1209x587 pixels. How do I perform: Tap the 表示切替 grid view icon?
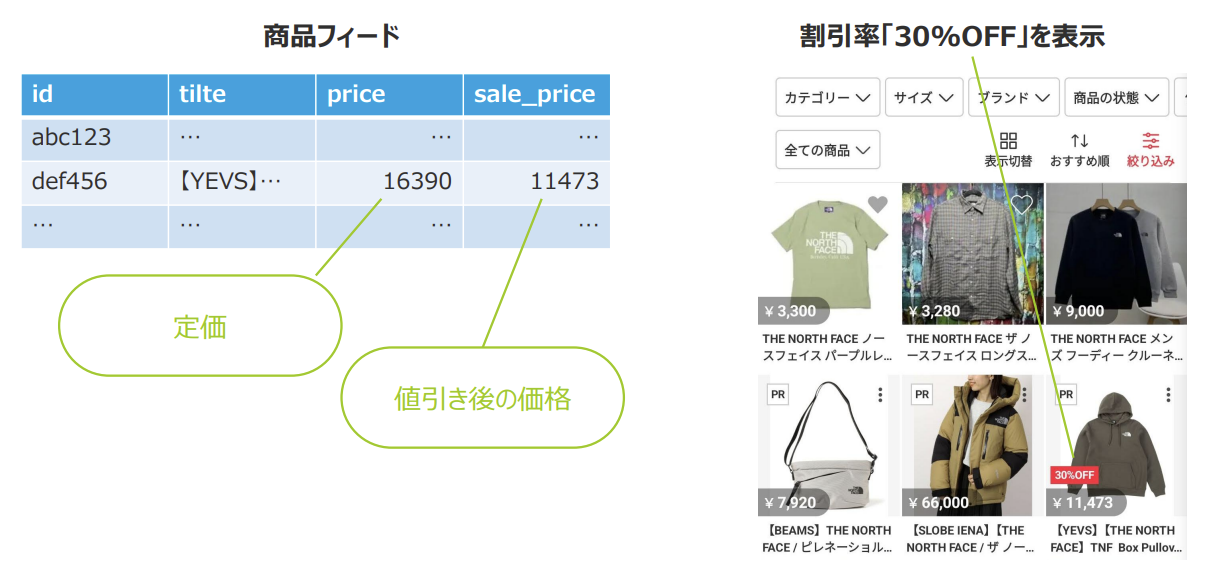point(1008,141)
